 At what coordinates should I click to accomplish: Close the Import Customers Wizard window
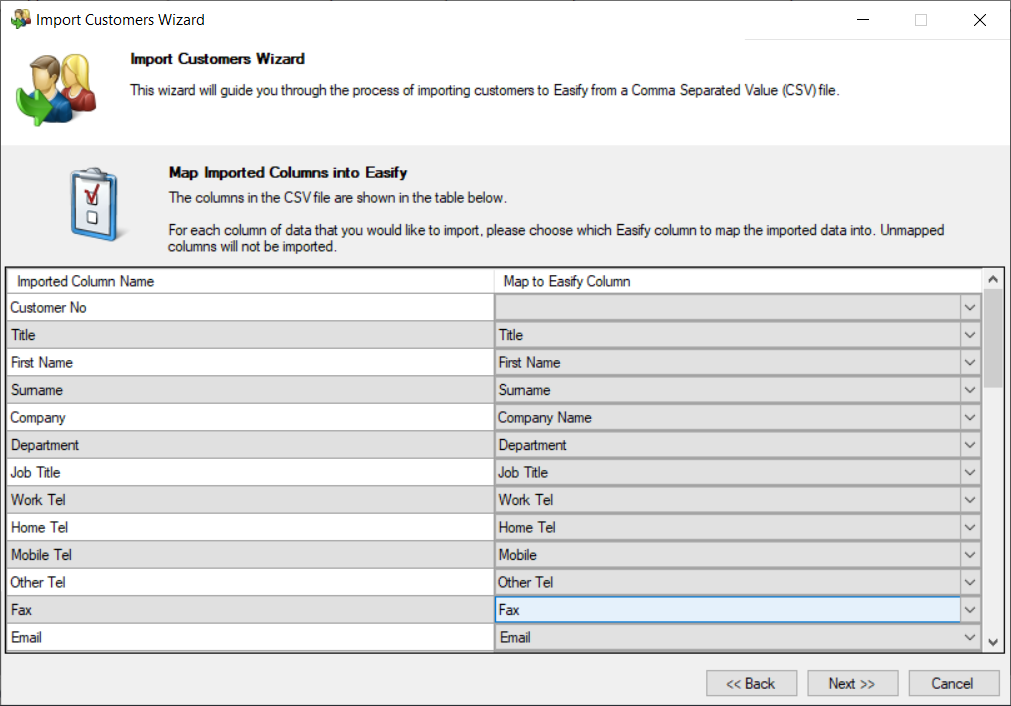[x=979, y=20]
